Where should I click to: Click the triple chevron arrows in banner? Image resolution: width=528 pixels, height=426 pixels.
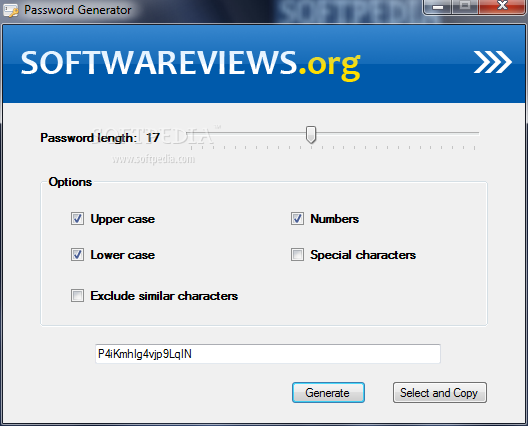pos(493,62)
